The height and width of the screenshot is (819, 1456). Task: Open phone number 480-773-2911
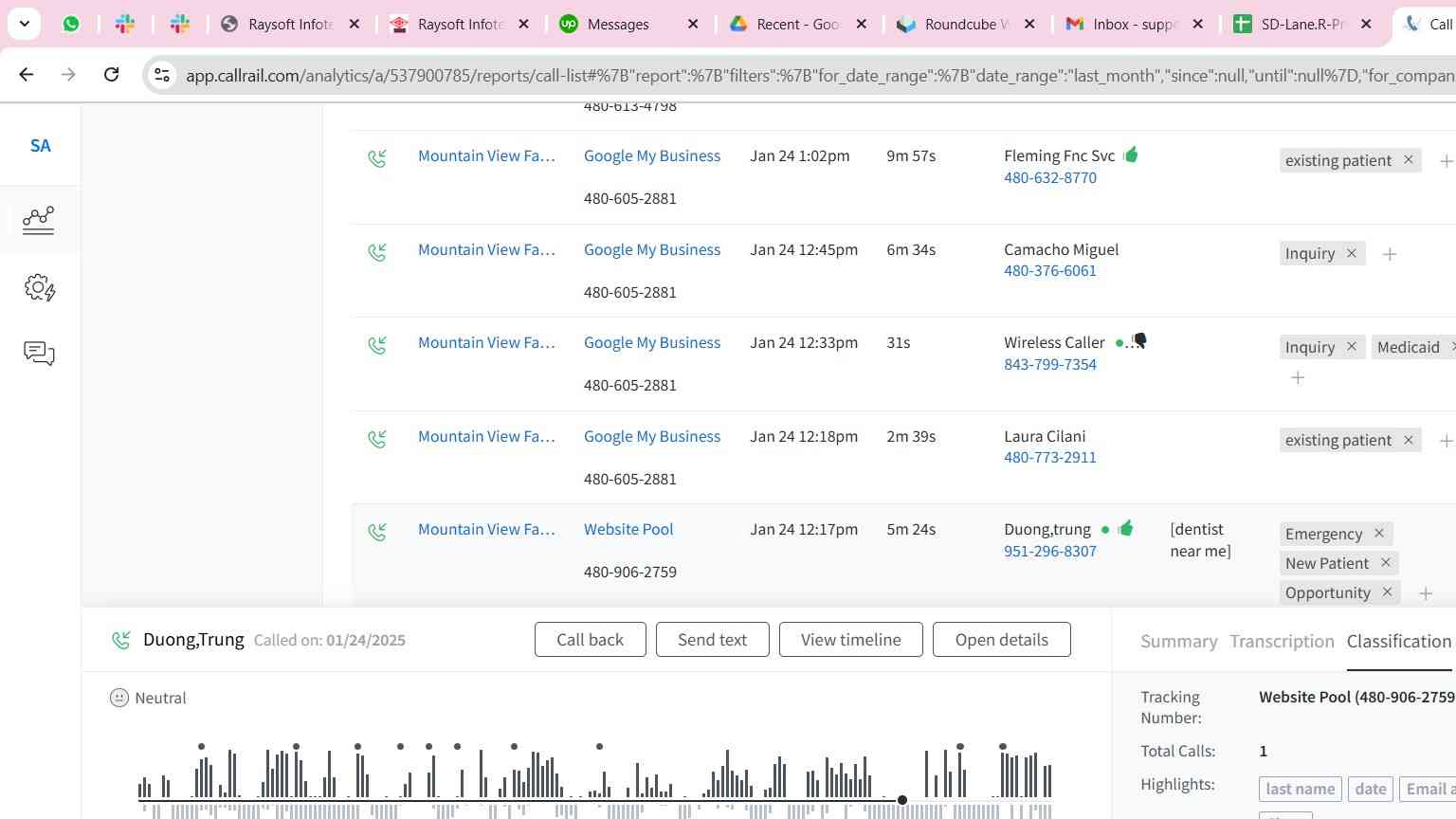pos(1050,457)
